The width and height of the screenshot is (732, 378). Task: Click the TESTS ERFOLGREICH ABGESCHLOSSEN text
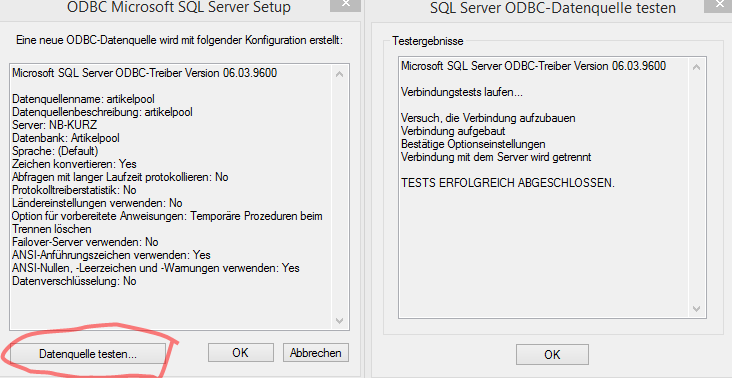(508, 183)
